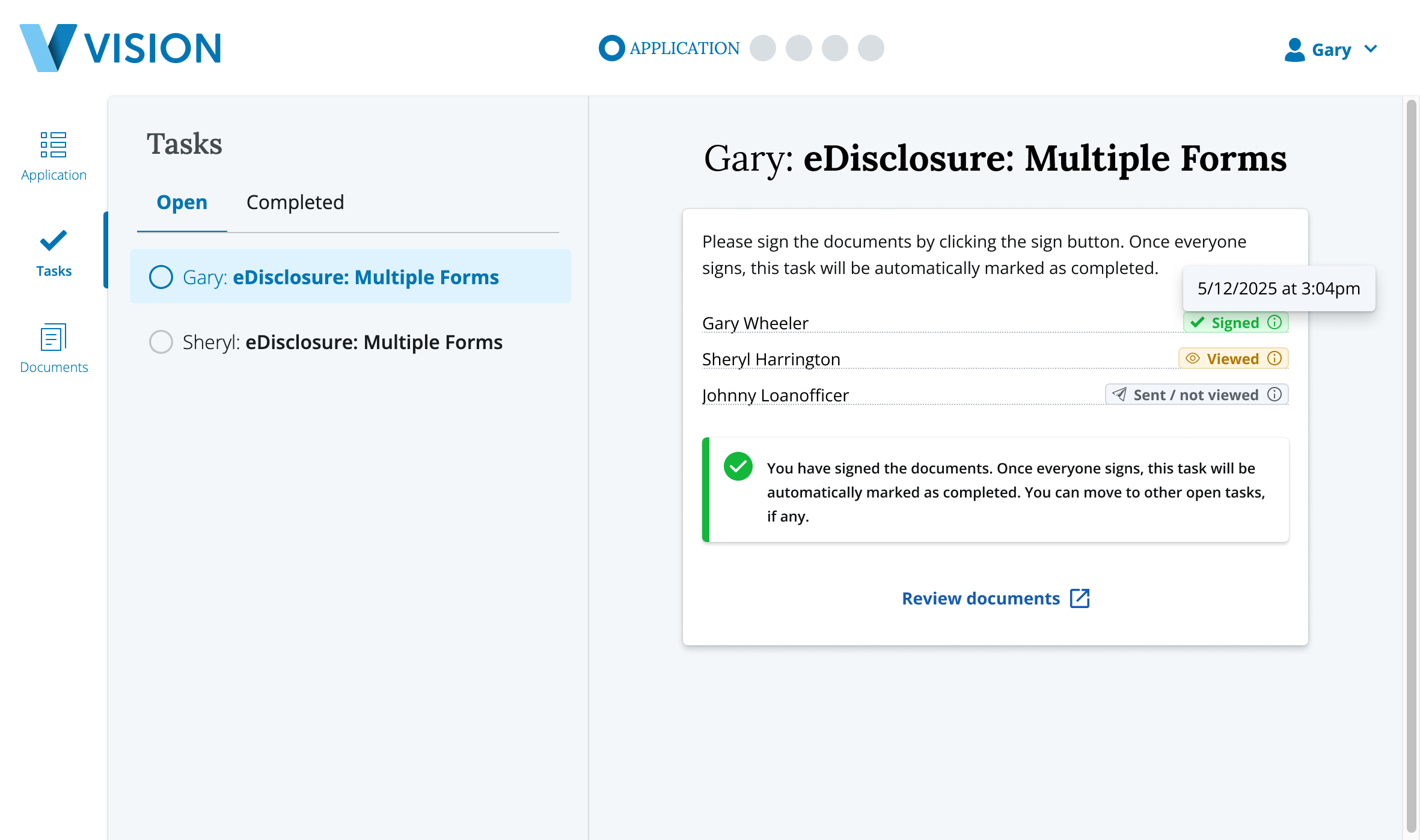Click info icon next to Signed status
The image size is (1420, 840).
point(1275,322)
